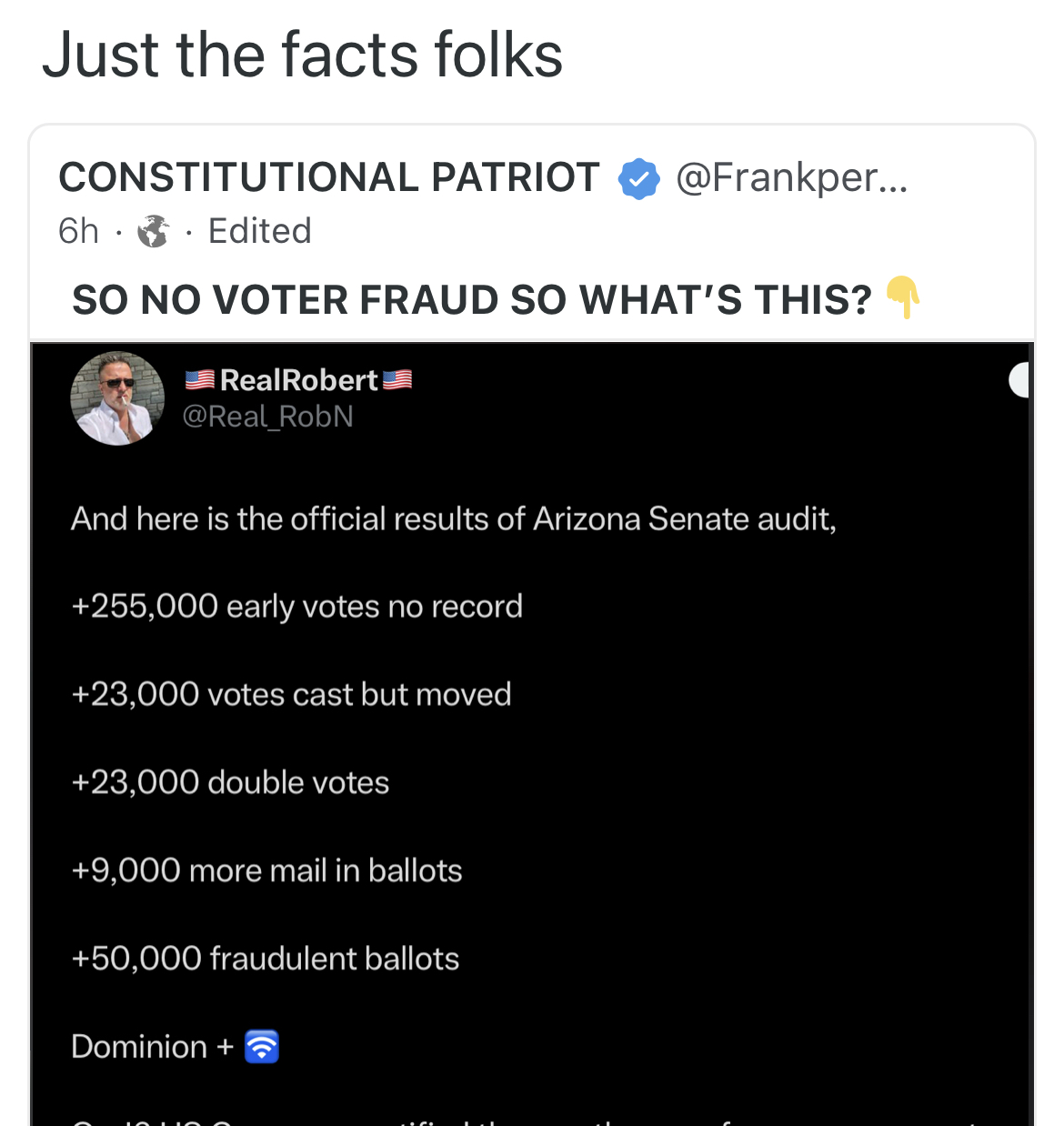View edit history via Edited label
This screenshot has height=1126, width=1064.
pyautogui.click(x=260, y=232)
